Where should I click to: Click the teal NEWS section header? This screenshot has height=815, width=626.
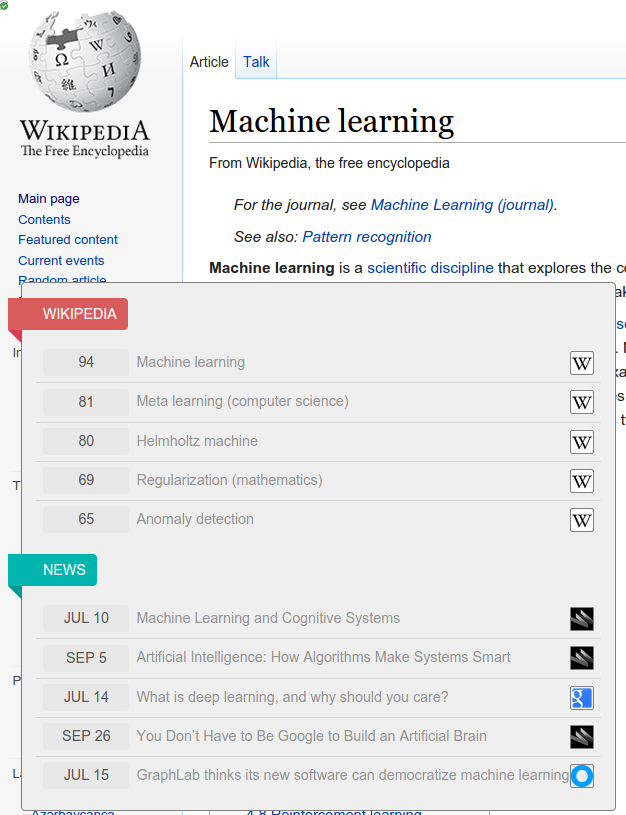[64, 570]
